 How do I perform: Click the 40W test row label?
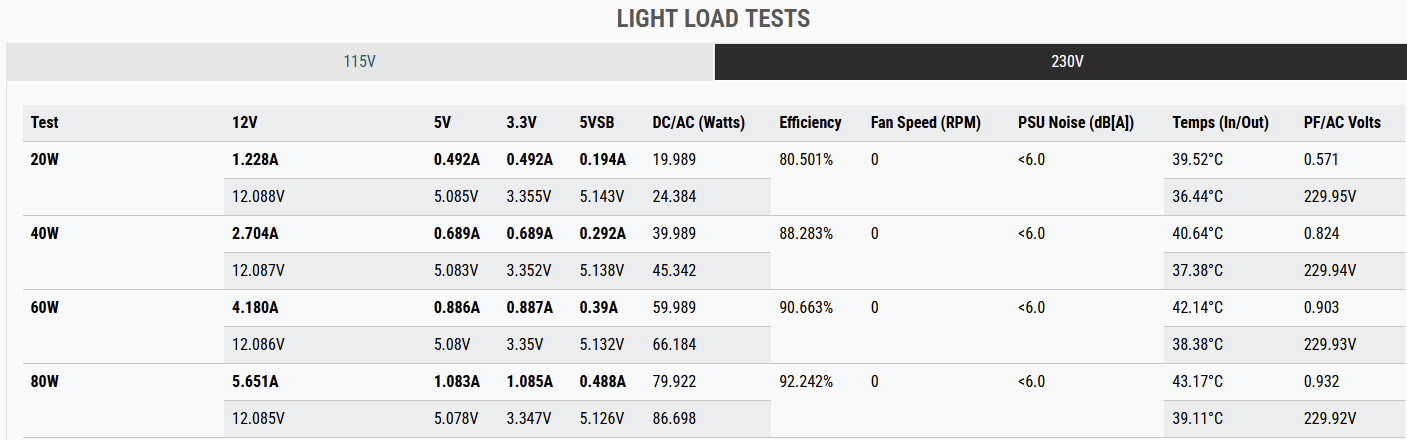point(45,234)
